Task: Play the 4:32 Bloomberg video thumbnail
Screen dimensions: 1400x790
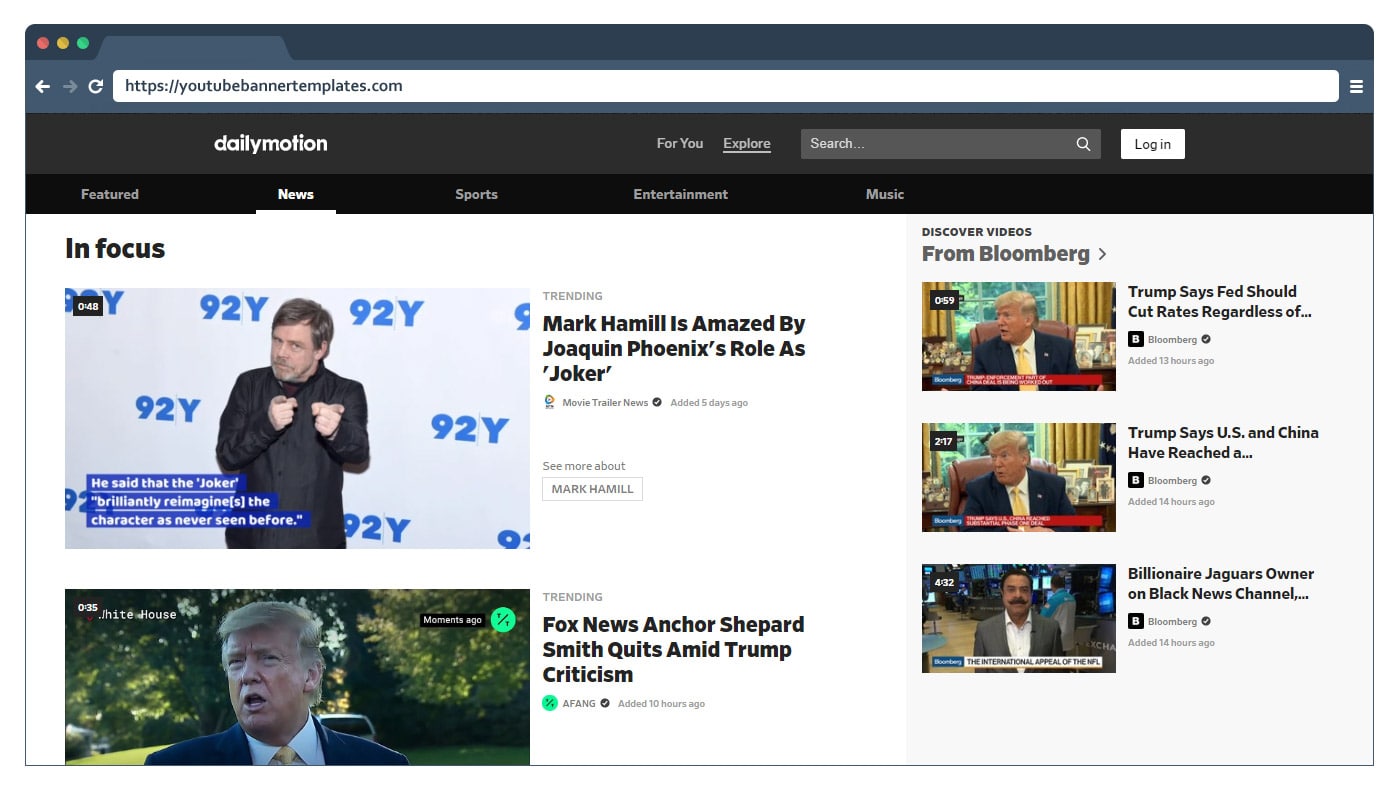Action: (x=1019, y=618)
